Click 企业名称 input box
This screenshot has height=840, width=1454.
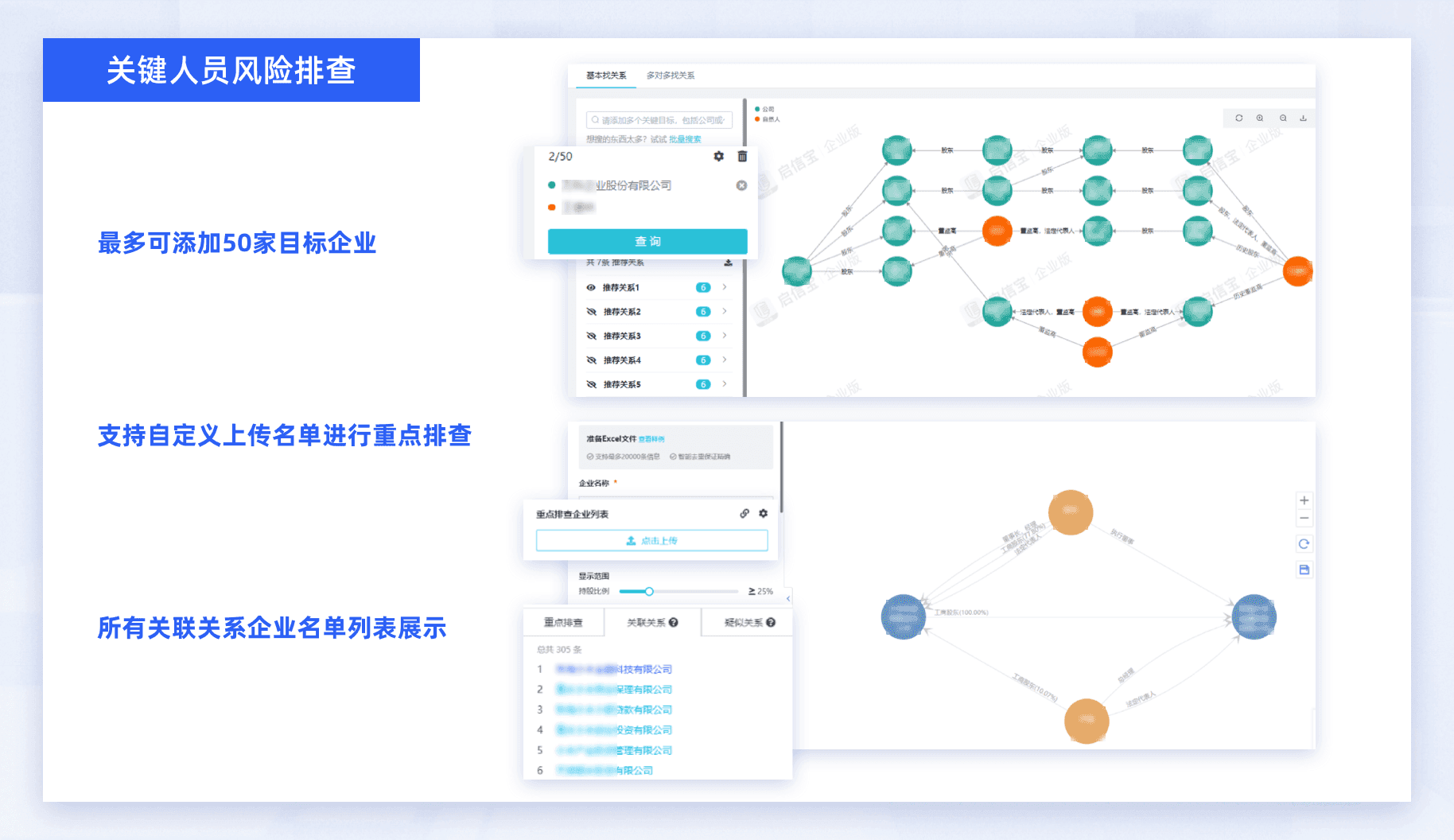click(x=676, y=498)
